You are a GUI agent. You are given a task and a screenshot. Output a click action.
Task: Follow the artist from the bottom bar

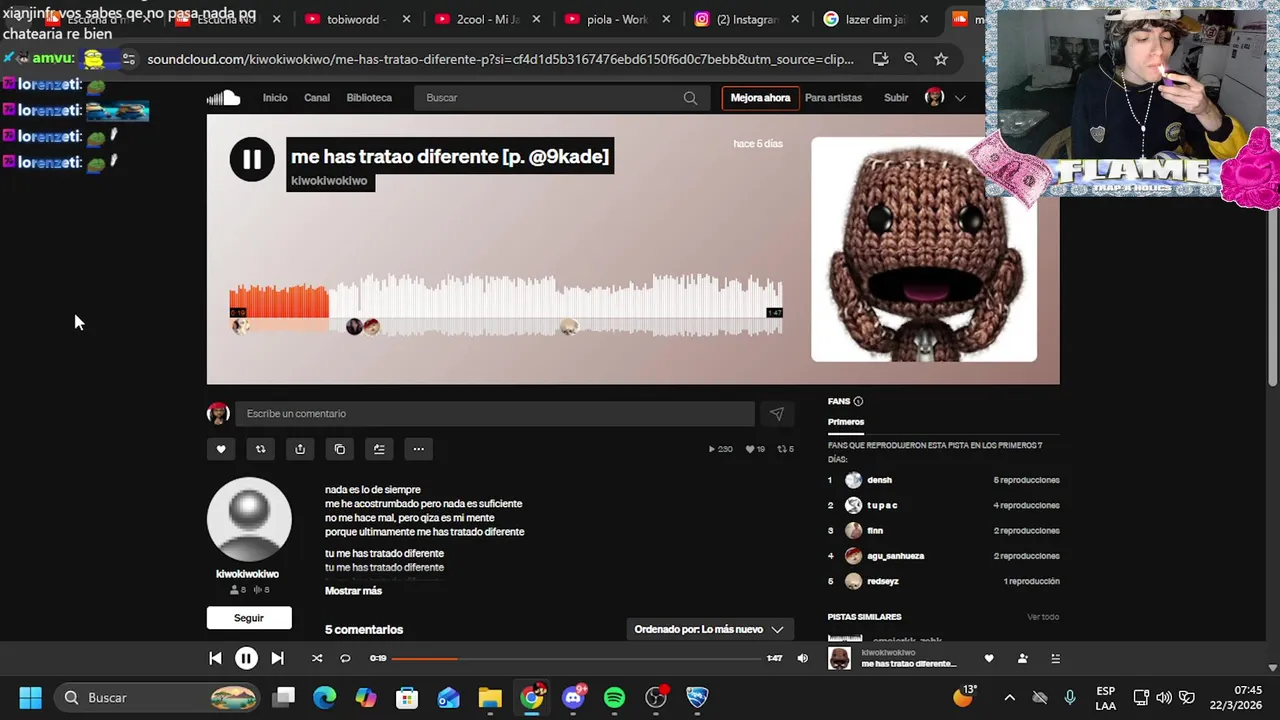(x=1022, y=658)
